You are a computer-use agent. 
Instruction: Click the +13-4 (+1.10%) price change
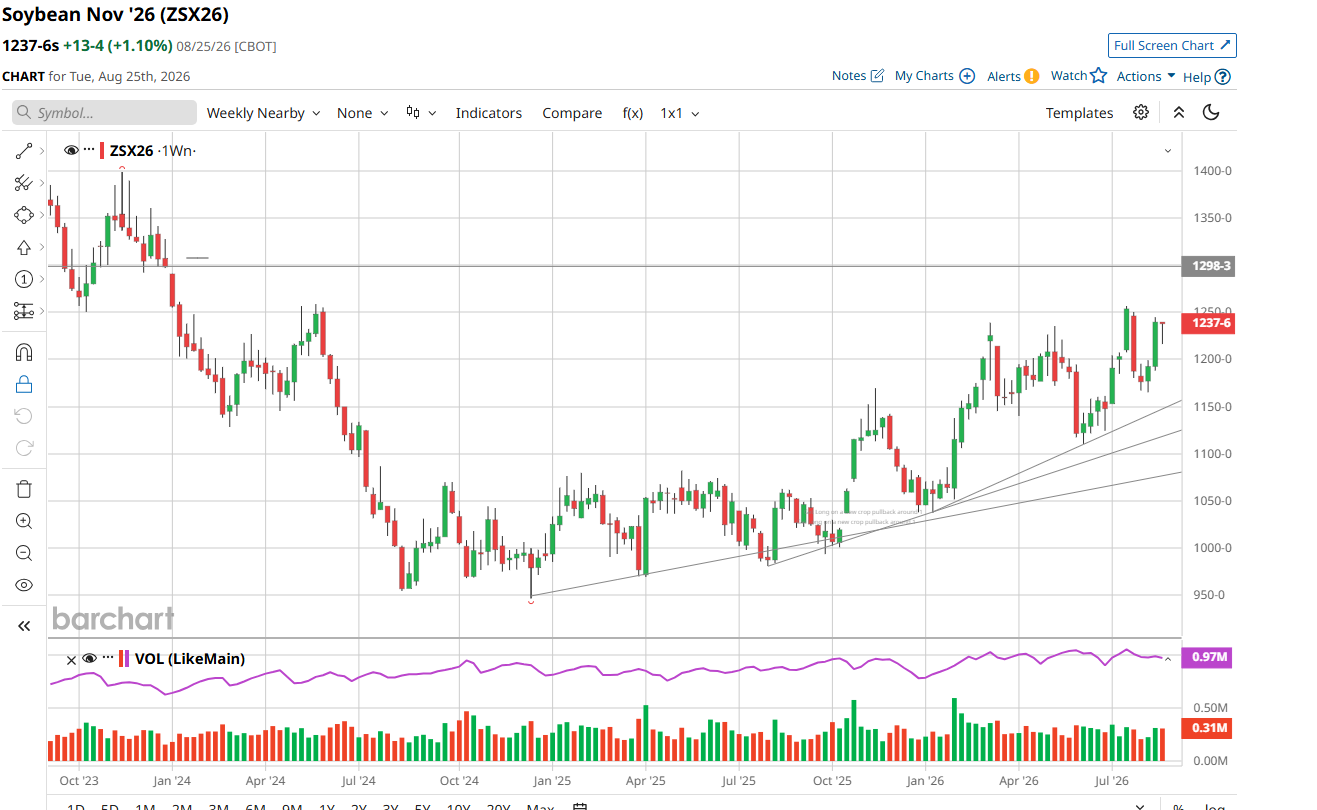117,45
